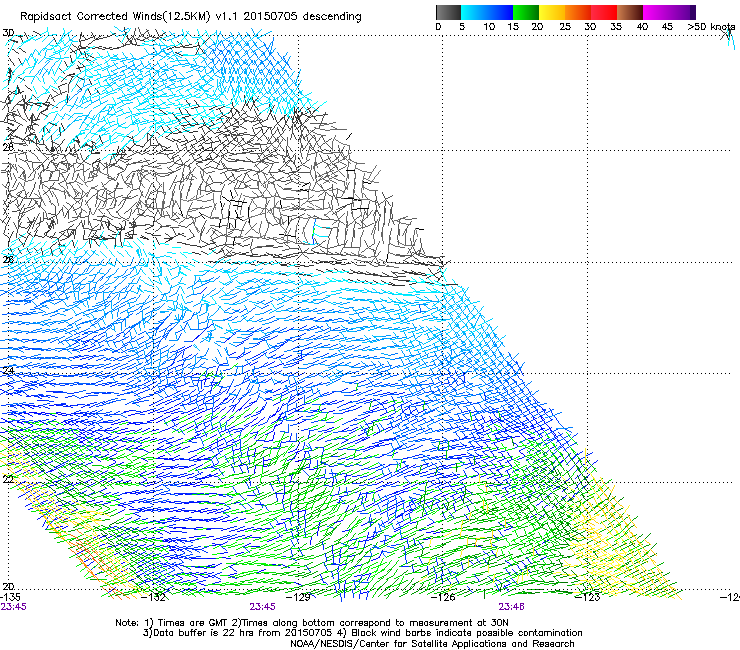
Task: Click the dark purple 45-50 knots segment
Action: [682, 12]
